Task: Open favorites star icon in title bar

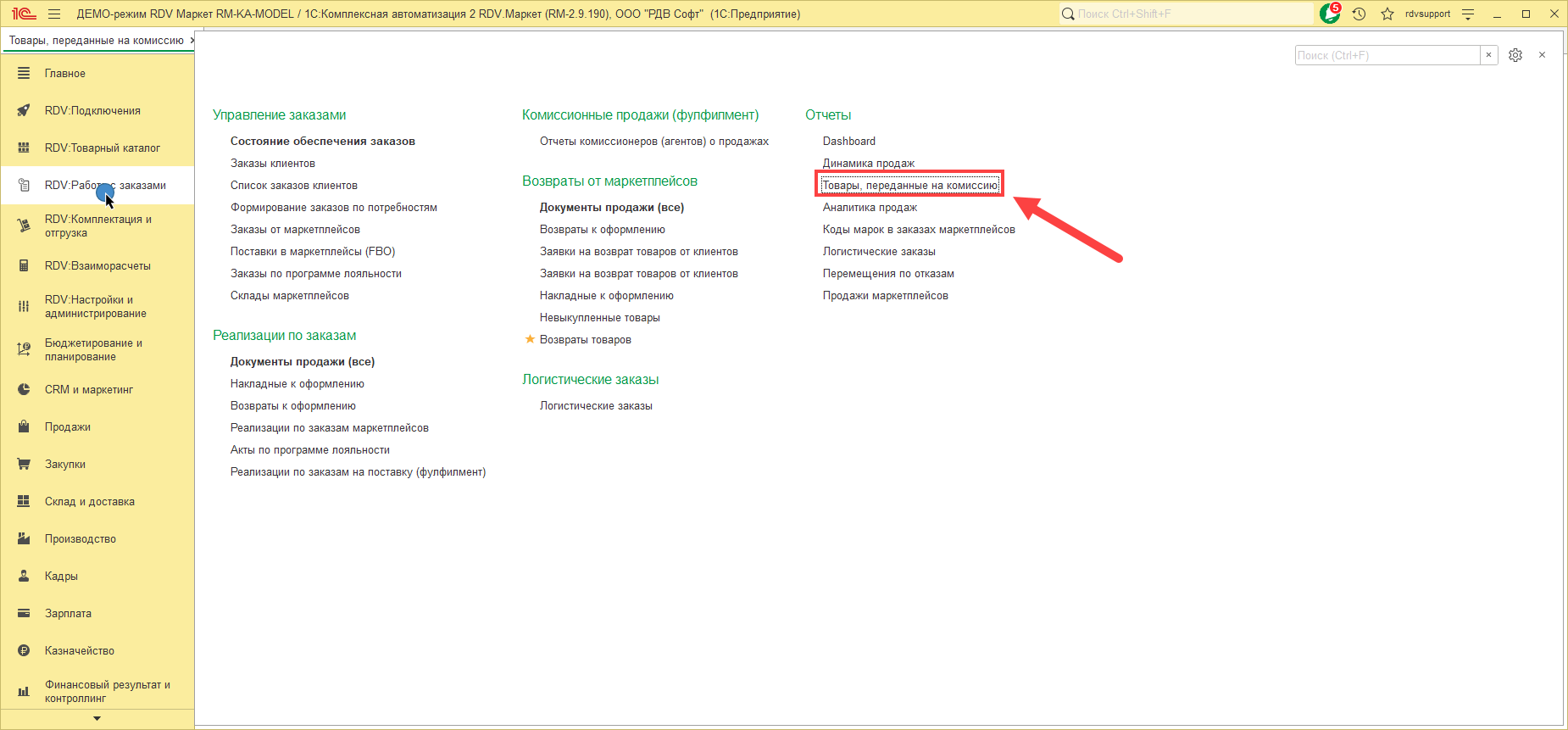Action: pos(1387,14)
